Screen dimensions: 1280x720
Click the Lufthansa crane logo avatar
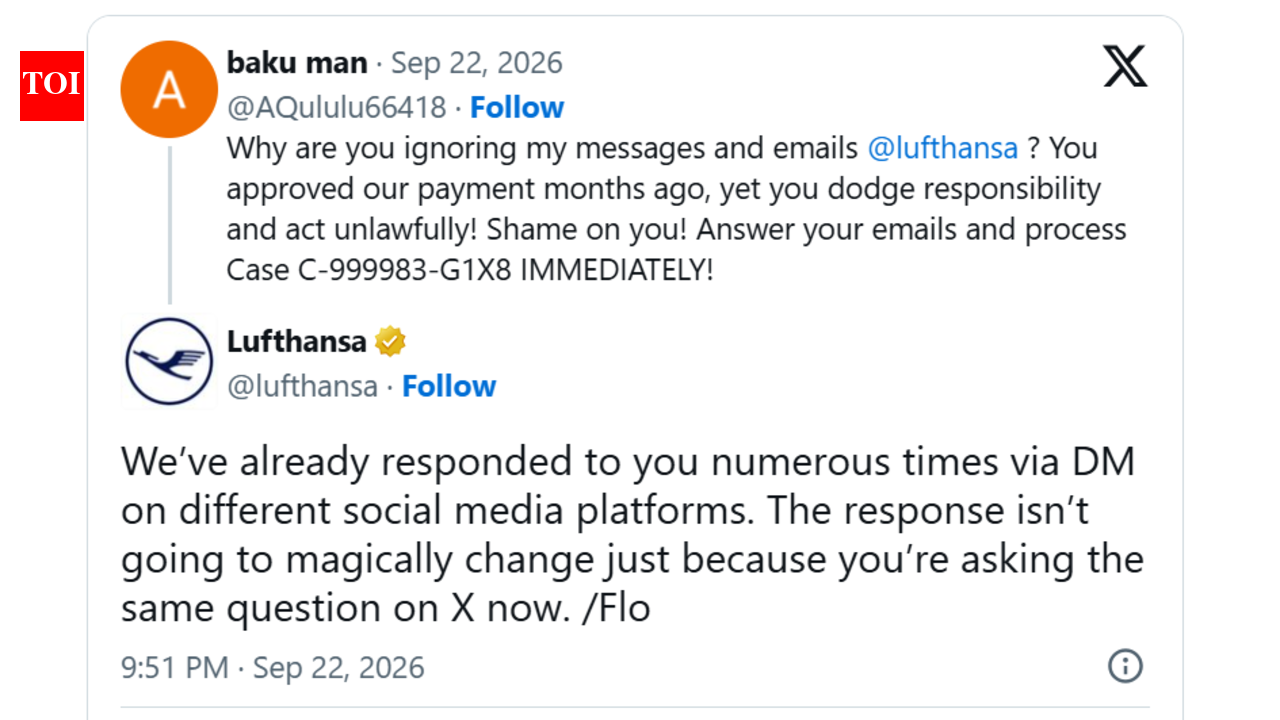[169, 362]
